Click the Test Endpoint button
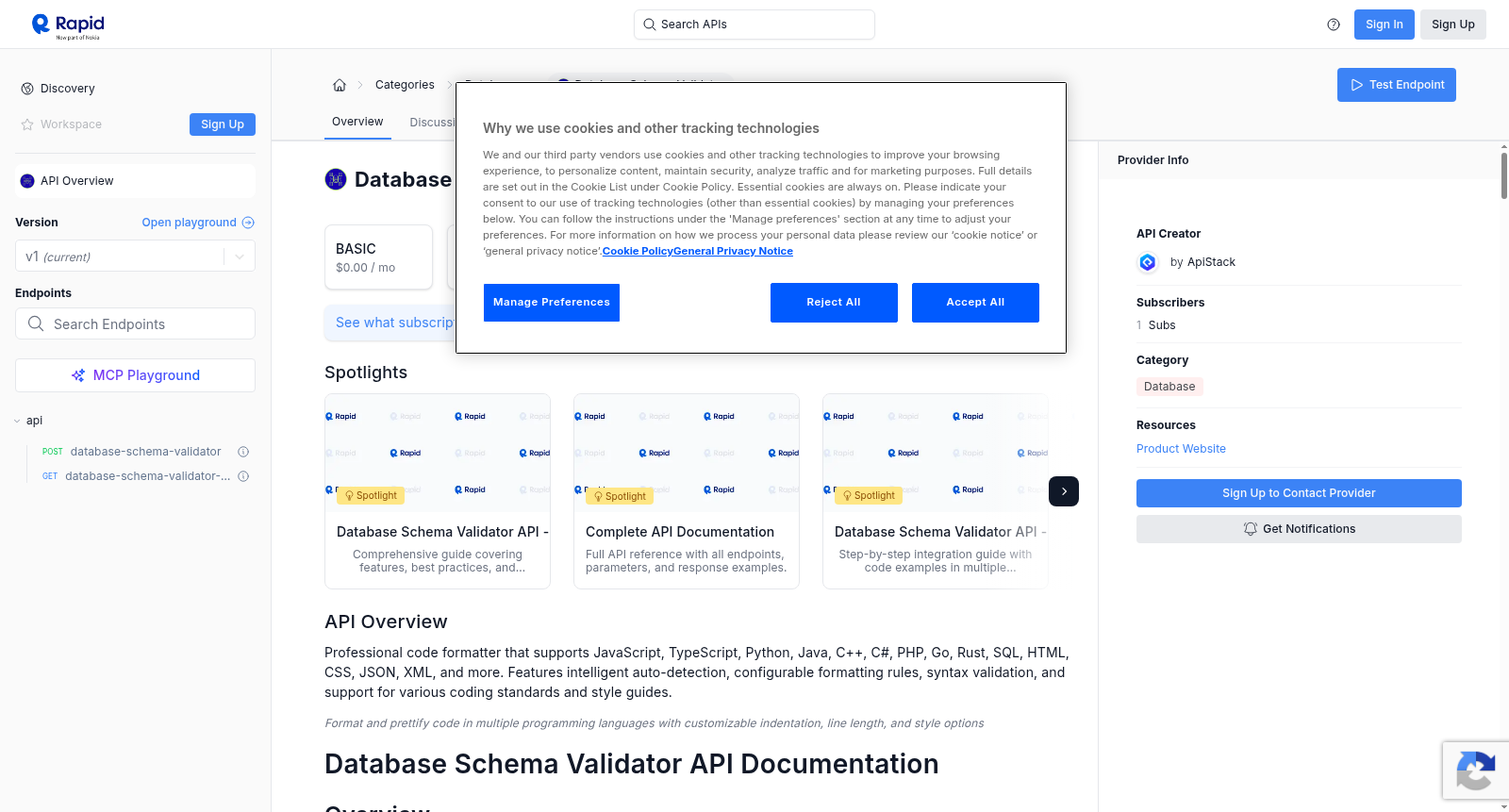Viewport: 1509px width, 812px height. pyautogui.click(x=1397, y=85)
